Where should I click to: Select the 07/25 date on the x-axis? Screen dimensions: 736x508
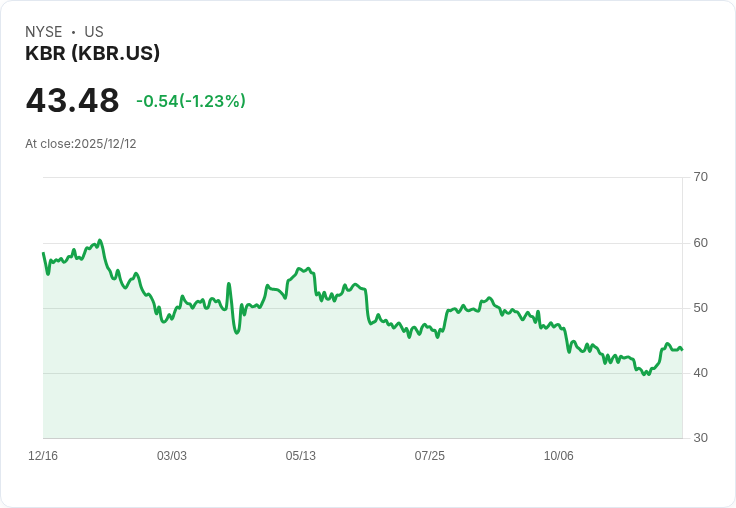[430, 456]
